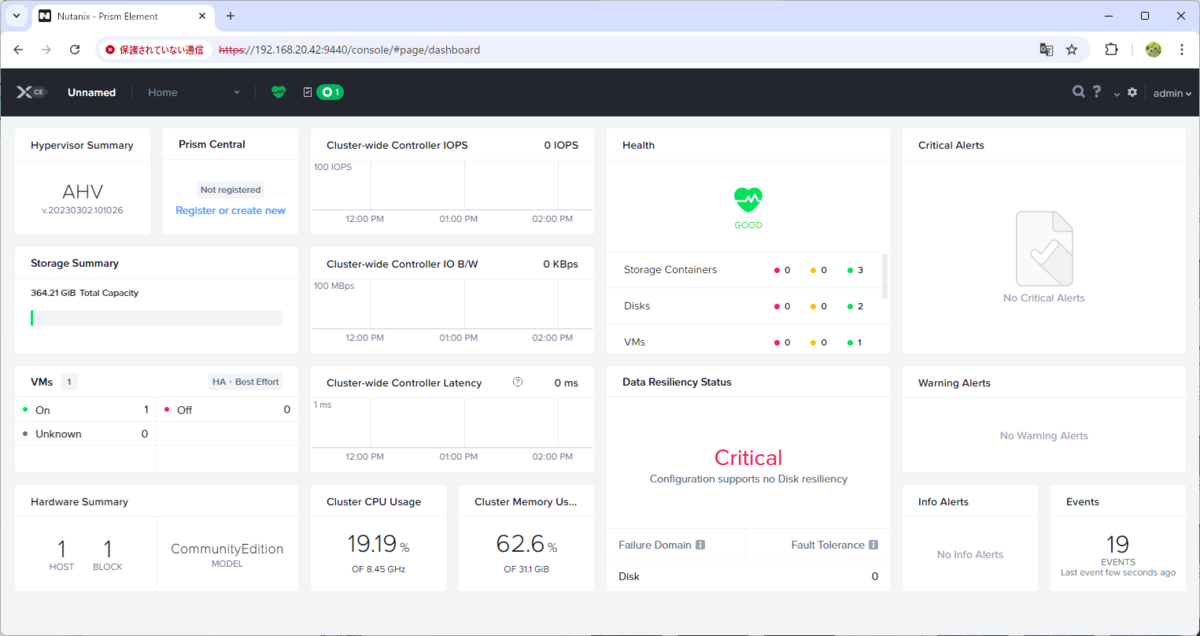Reload the page in the browser
The height and width of the screenshot is (636, 1200).
click(75, 49)
